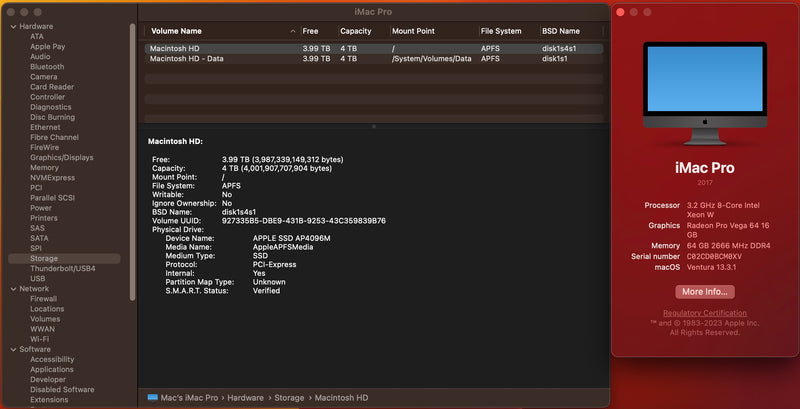Click the serial number C02CD0BCM0XV
This screenshot has width=800, height=409.
click(714, 257)
